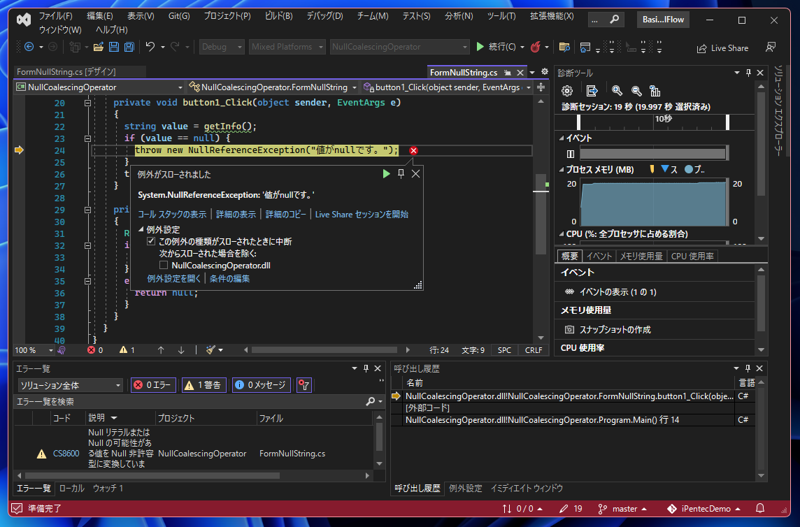This screenshot has height=527, width=800.
Task: Click the show details link
Action: 236,214
